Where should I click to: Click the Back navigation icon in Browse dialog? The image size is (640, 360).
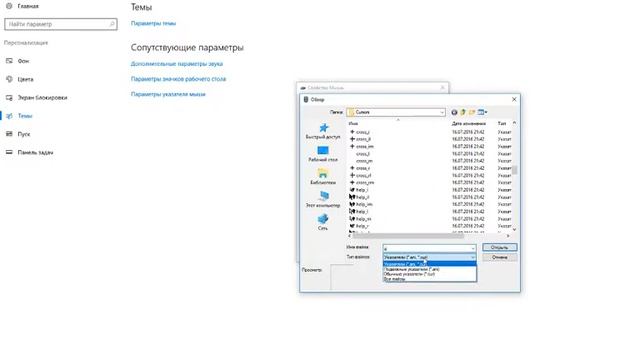click(x=454, y=112)
